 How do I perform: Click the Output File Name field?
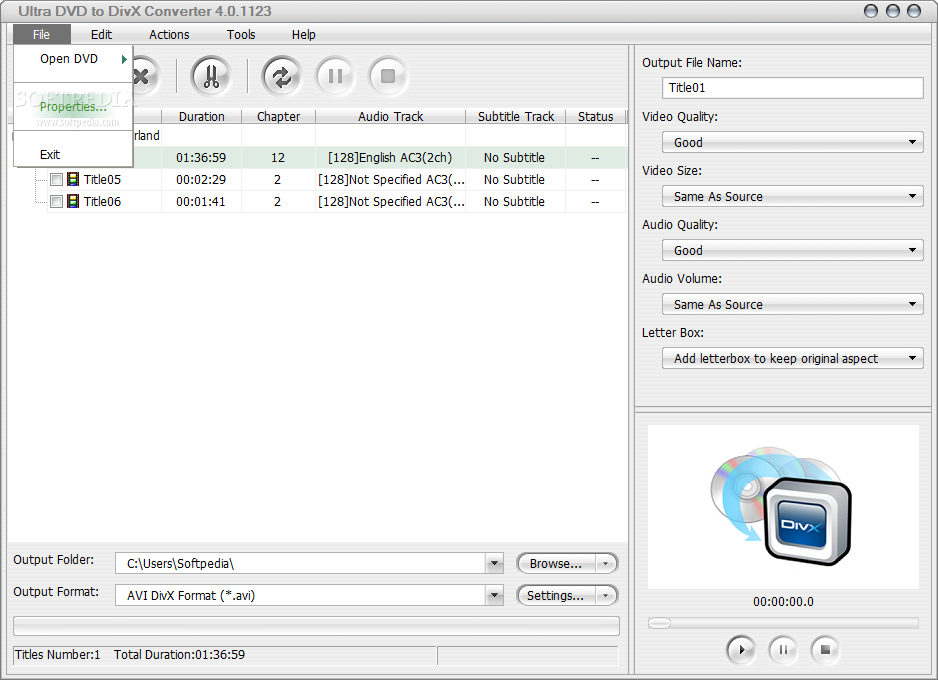[792, 88]
